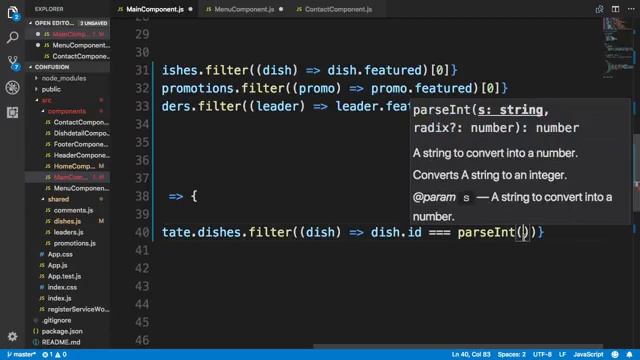Open FooterCompone... file in tree
The height and width of the screenshot is (360, 640).
click(x=68, y=144)
